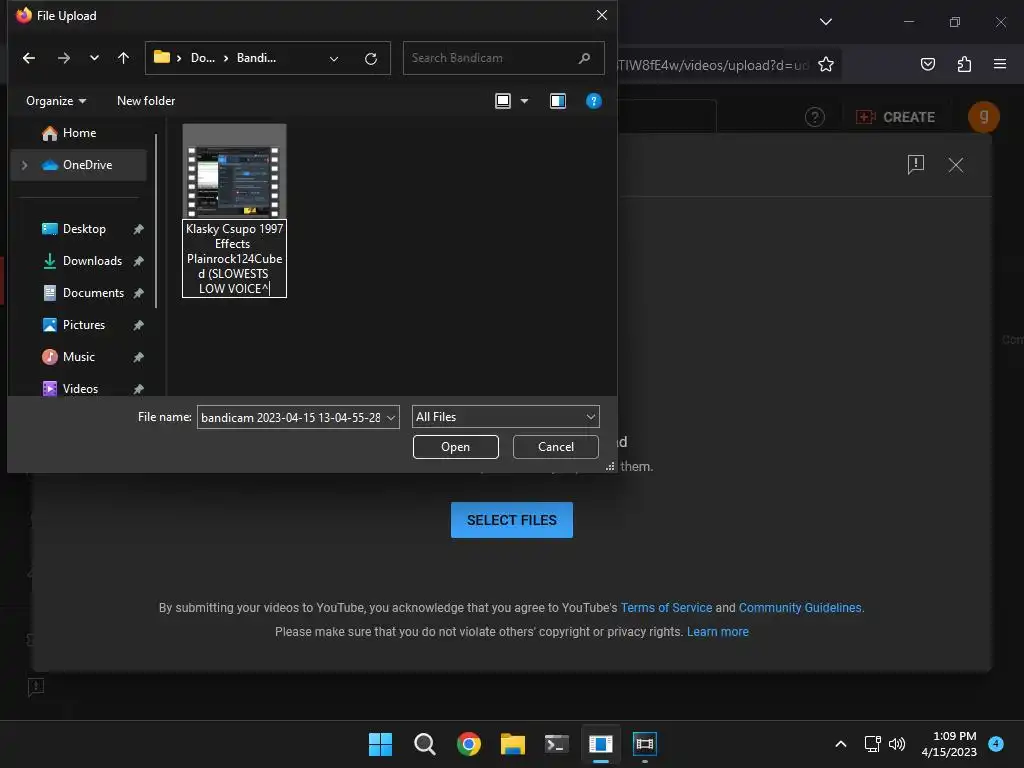Click the Firefox Pocket save icon
Screen dimensions: 1024x768
[x=927, y=64]
